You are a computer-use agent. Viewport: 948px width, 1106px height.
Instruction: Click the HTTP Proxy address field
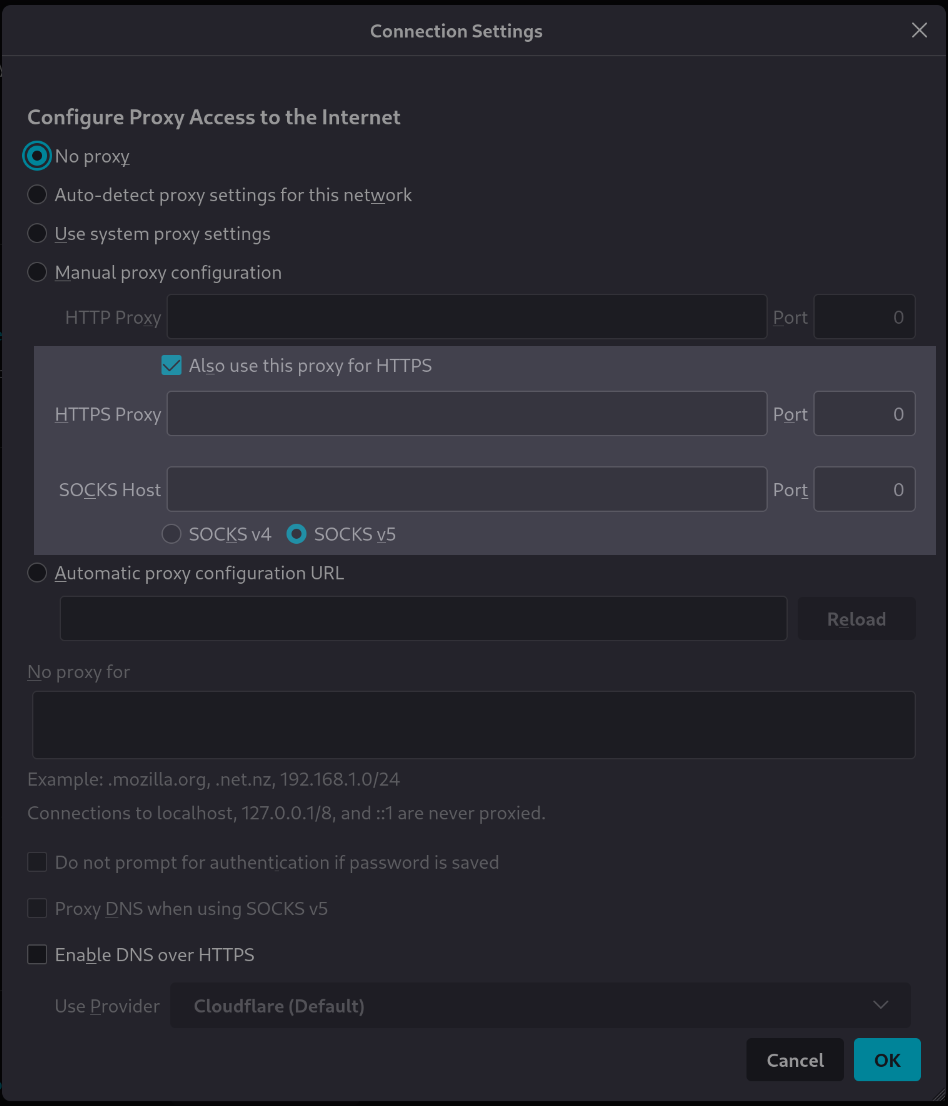(x=466, y=316)
